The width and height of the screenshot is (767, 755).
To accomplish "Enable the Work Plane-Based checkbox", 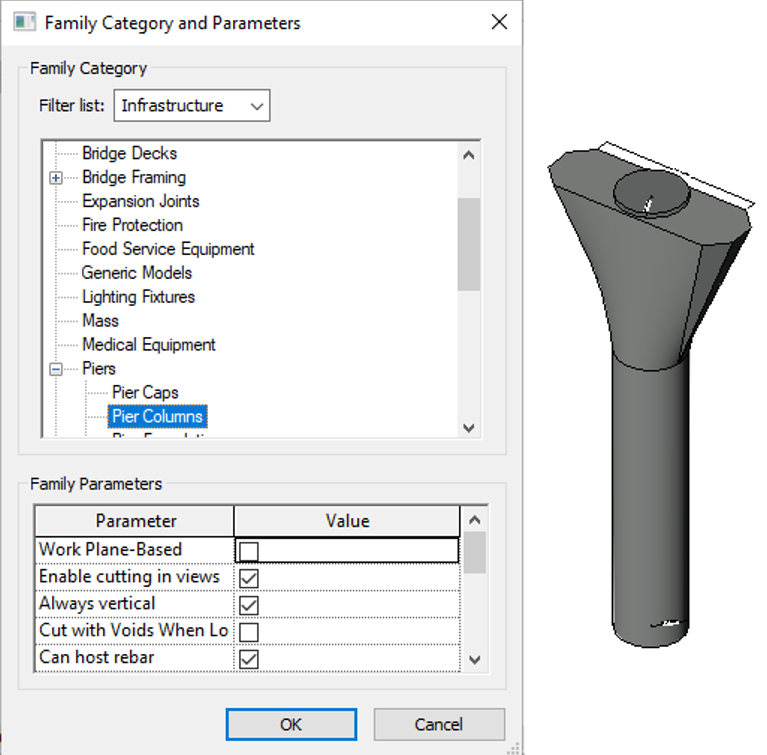I will tap(249, 551).
